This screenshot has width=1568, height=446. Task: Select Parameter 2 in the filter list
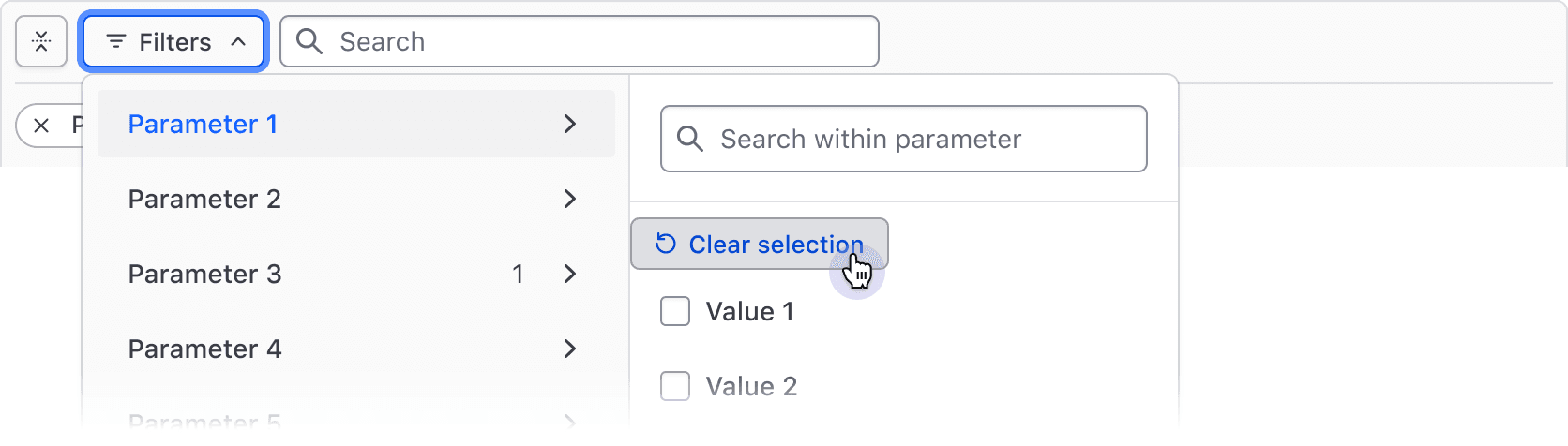point(204,199)
